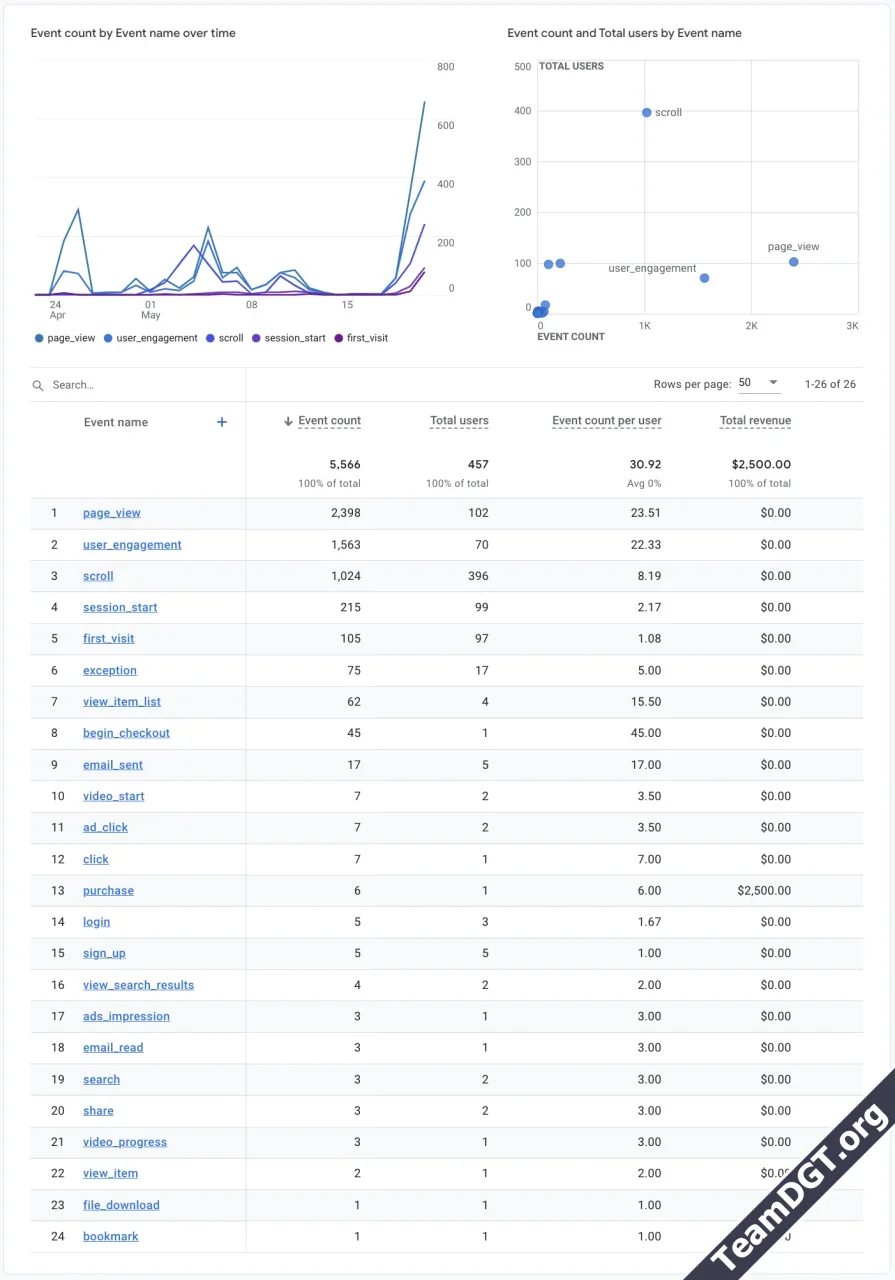Click the begin_checkout event link
The image size is (895, 1280).
click(x=126, y=733)
